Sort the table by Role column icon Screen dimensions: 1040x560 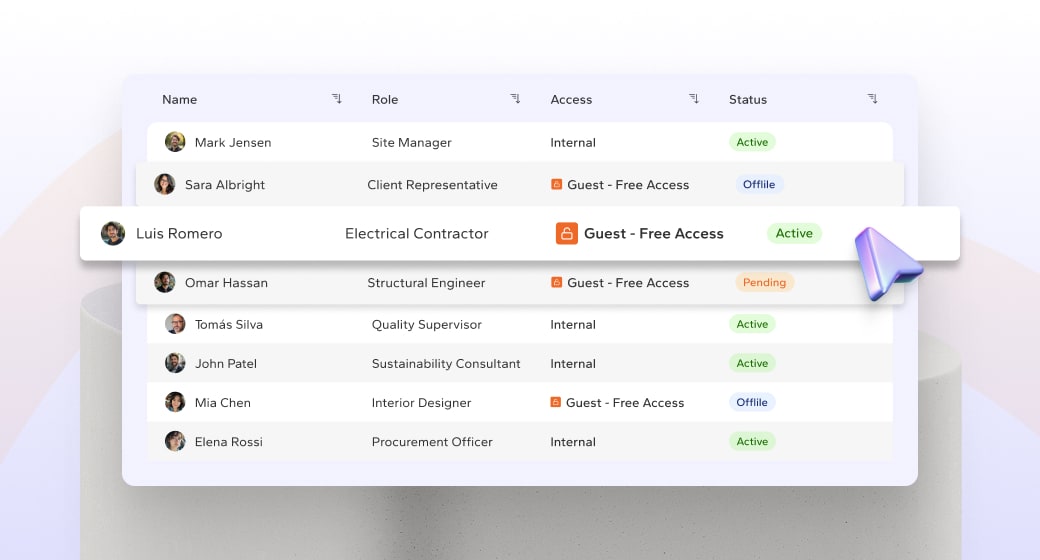[515, 99]
